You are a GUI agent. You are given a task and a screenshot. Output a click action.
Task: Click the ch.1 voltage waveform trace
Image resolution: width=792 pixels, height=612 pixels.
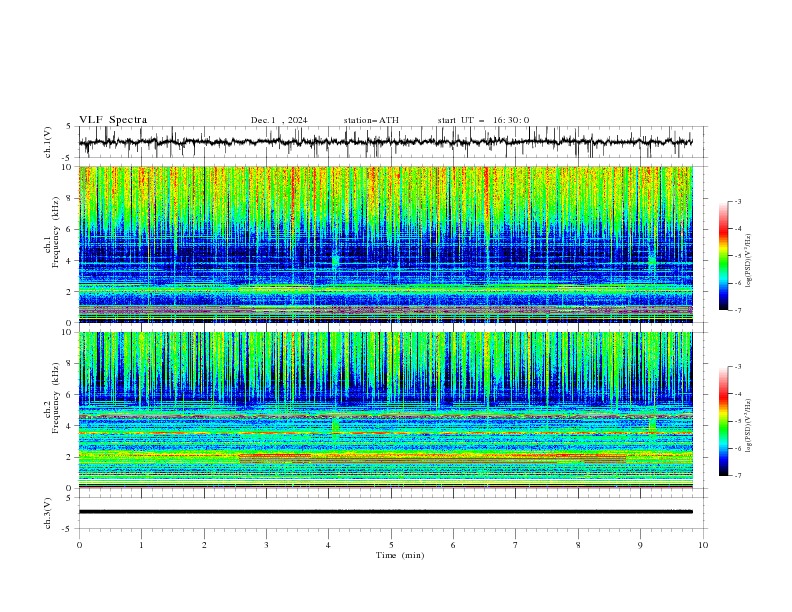[386, 142]
